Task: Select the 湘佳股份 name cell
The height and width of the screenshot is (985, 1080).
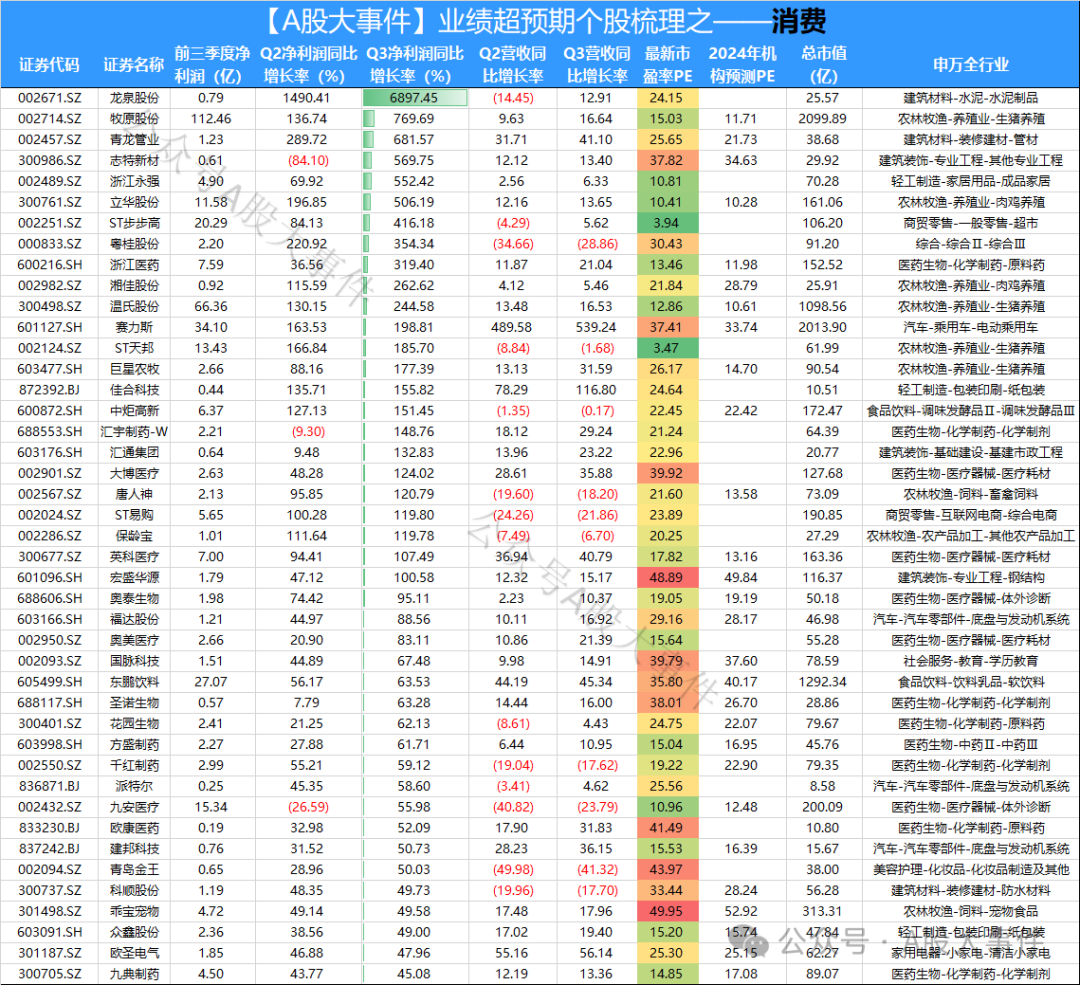Action: [134, 285]
